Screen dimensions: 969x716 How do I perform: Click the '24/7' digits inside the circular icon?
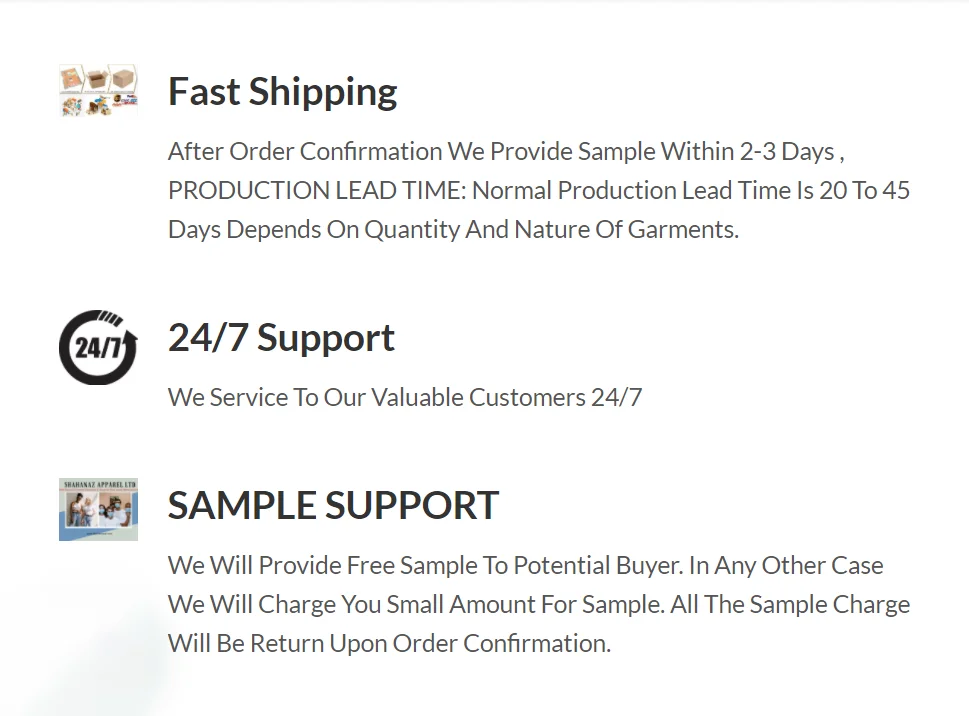tap(97, 348)
